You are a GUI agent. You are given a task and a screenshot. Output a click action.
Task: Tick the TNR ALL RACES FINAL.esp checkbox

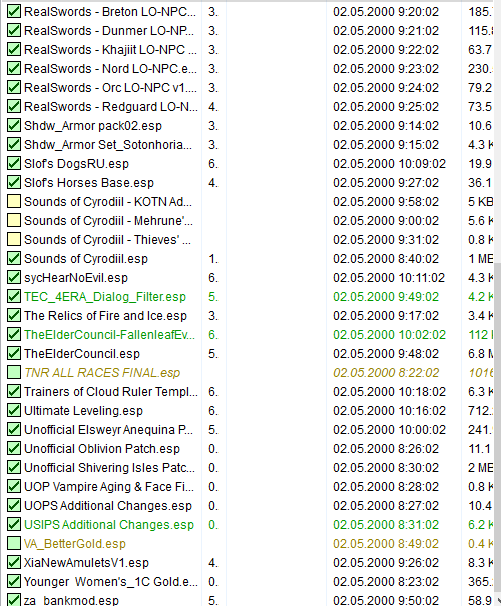(x=14, y=373)
